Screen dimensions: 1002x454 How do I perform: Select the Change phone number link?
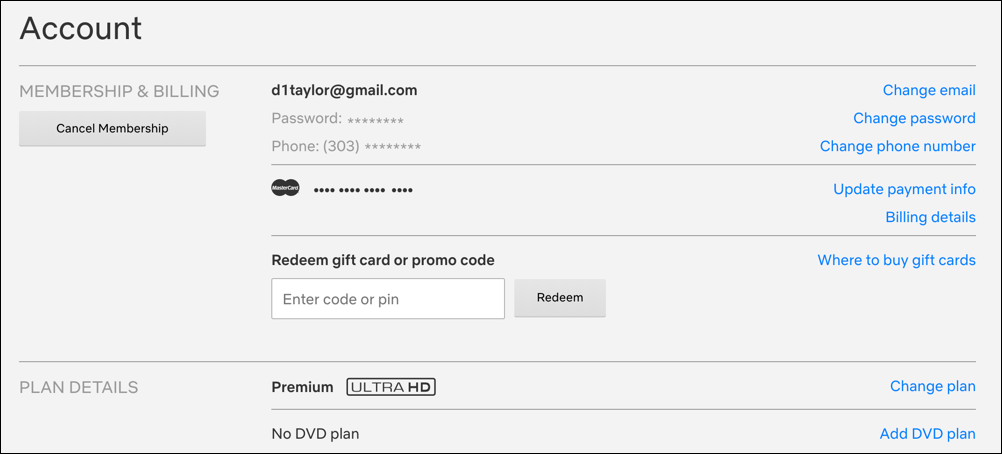coord(897,146)
